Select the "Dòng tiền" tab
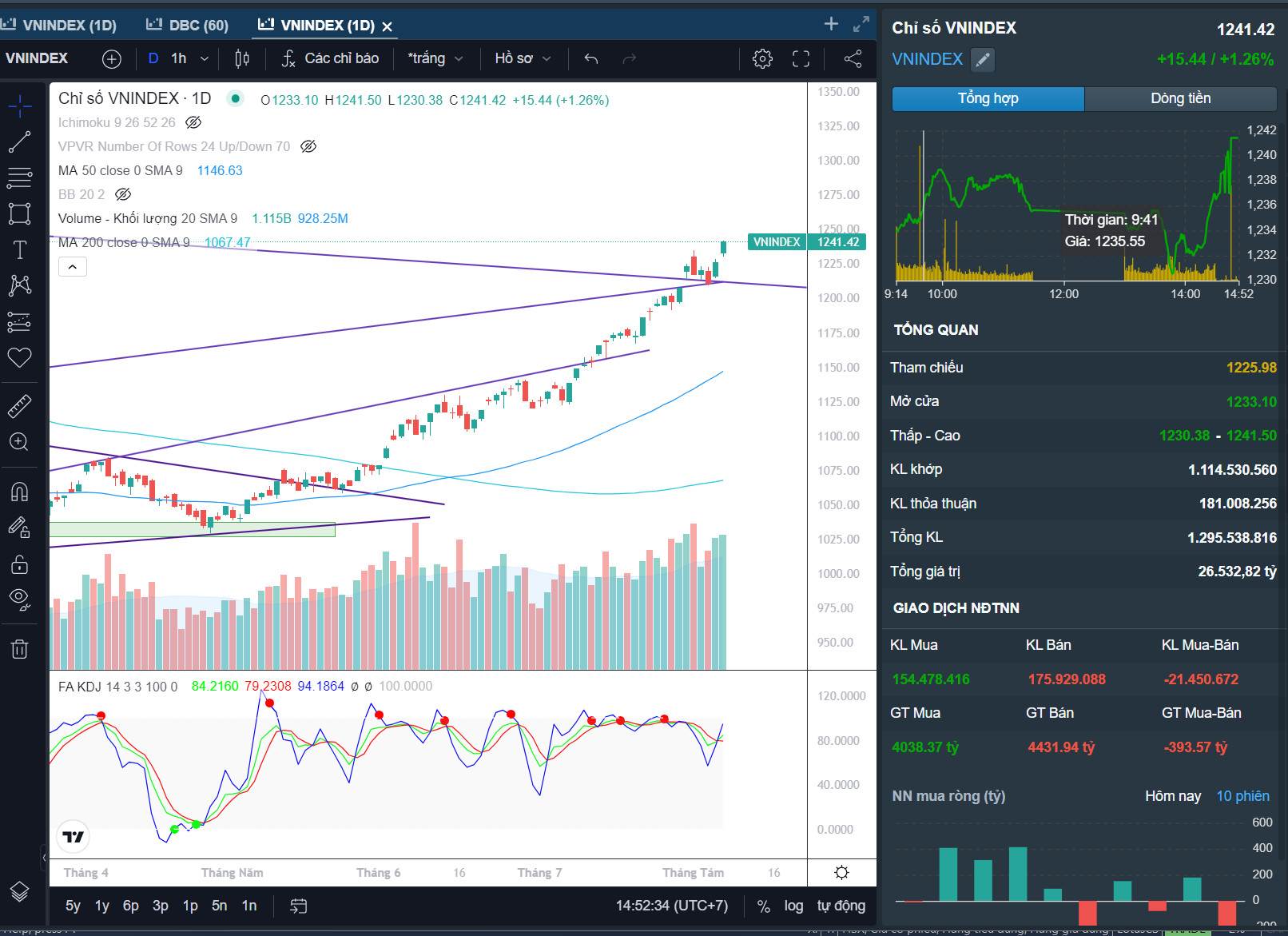Image resolution: width=1288 pixels, height=936 pixels. click(1180, 98)
